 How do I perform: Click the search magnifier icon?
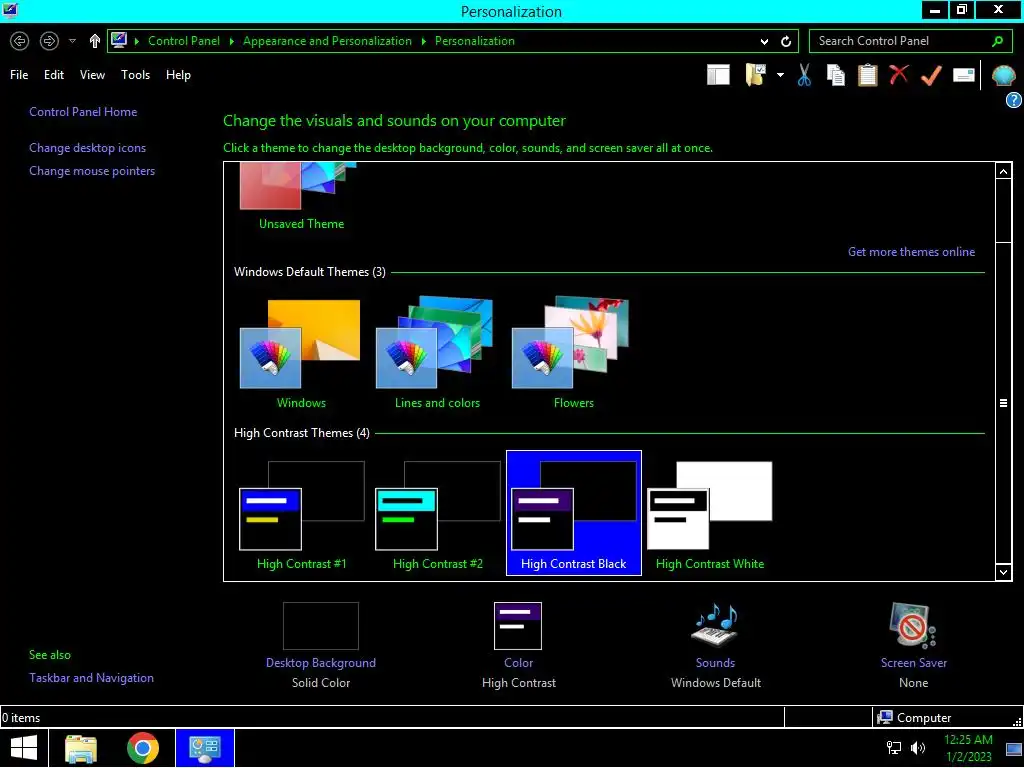click(997, 41)
